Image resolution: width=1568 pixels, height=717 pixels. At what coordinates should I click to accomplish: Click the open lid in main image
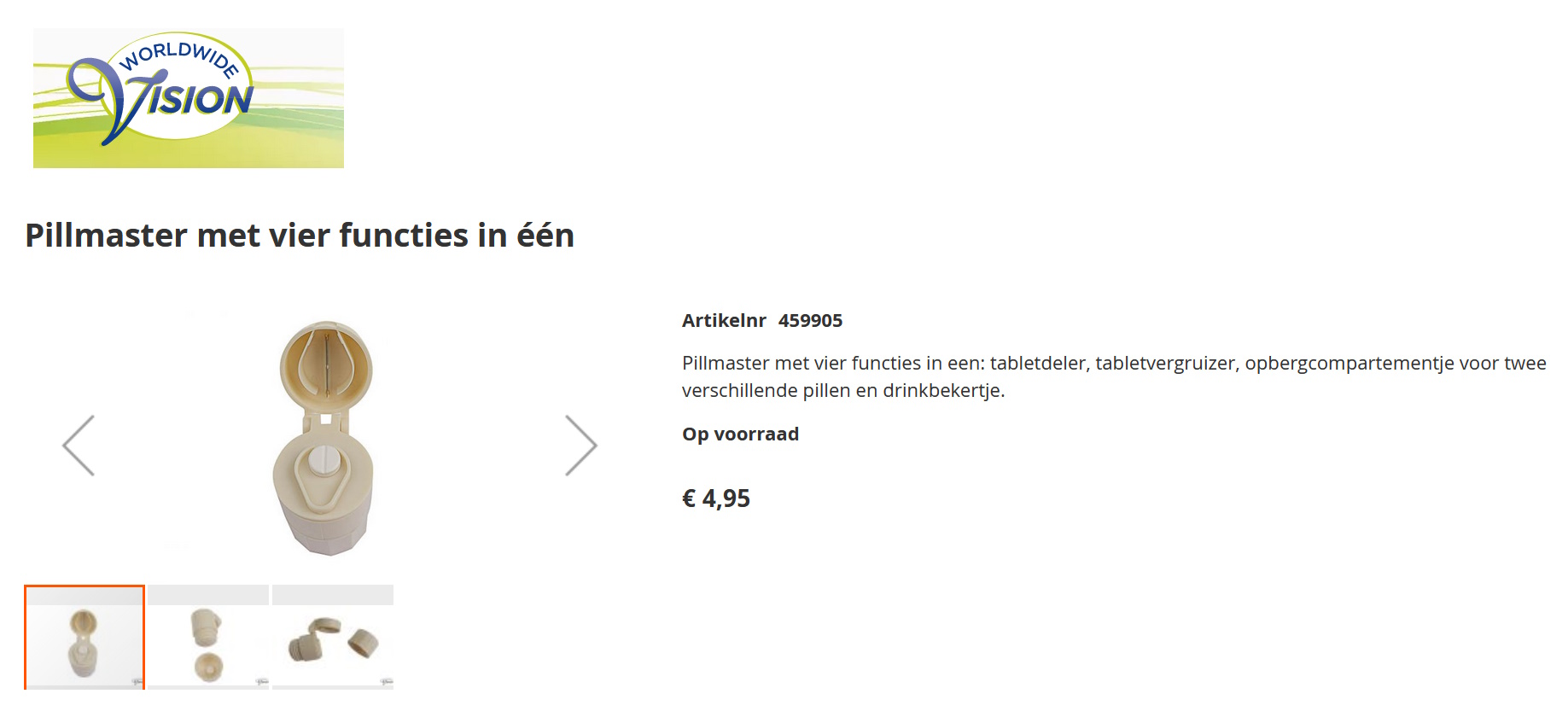pyautogui.click(x=326, y=364)
